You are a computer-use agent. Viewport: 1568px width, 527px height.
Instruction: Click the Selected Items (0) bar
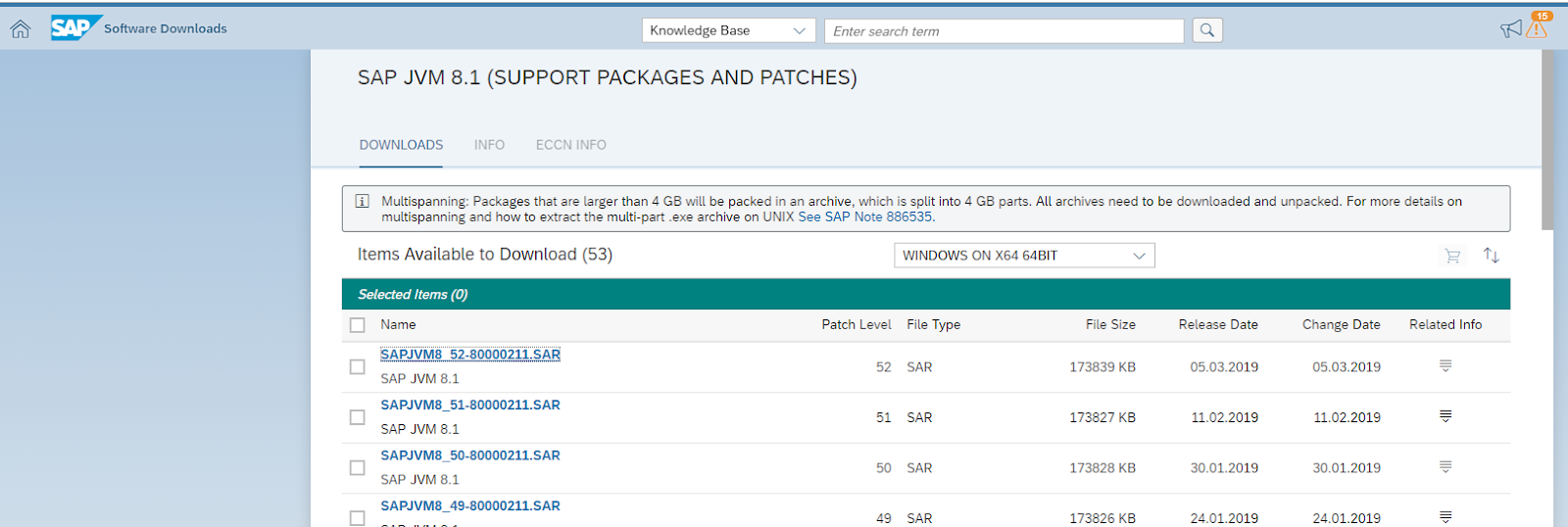click(x=925, y=294)
